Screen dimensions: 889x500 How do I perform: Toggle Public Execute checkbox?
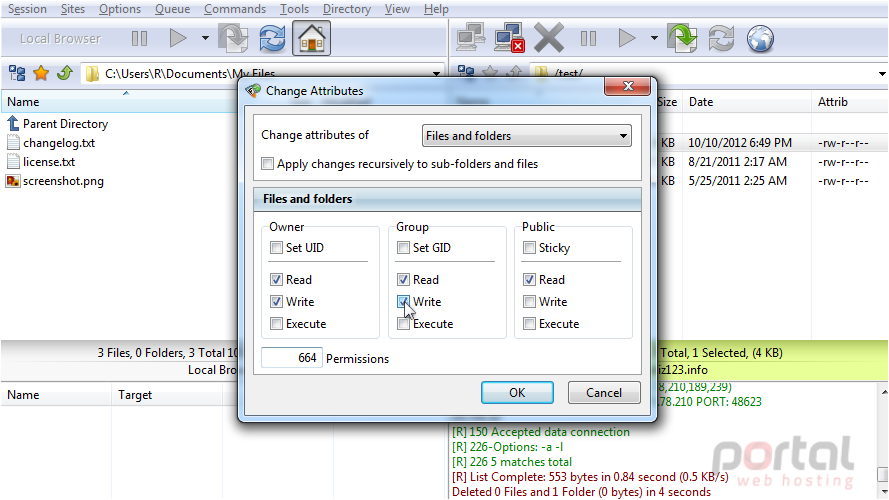pos(529,324)
